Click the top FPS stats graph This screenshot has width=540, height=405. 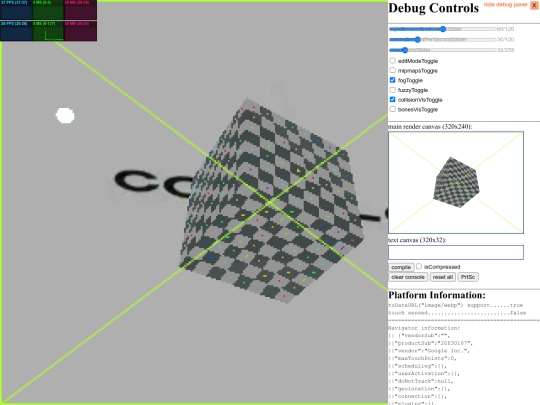point(16,10)
